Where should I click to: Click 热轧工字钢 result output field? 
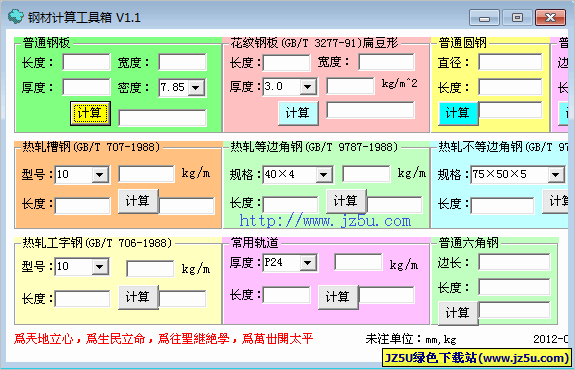[183, 299]
